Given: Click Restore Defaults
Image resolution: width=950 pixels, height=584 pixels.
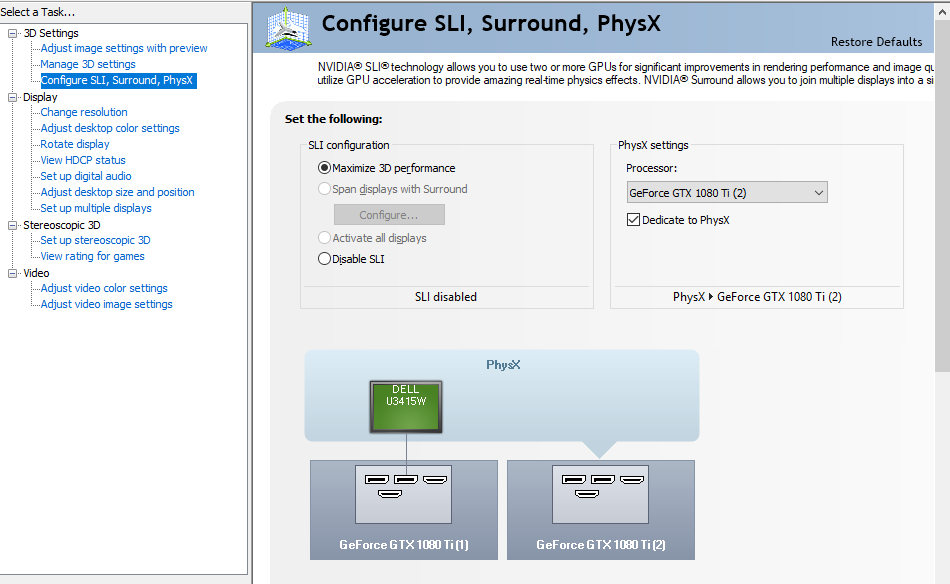Looking at the screenshot, I should click(876, 42).
